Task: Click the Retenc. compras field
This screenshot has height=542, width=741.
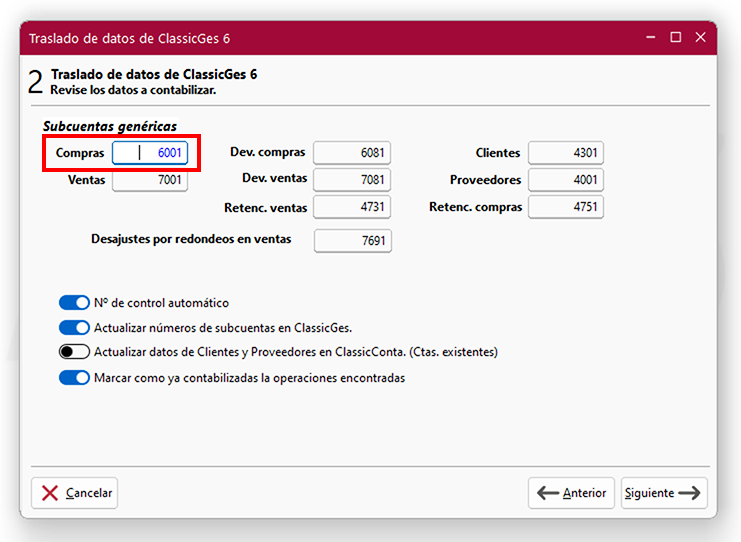Action: 566,208
